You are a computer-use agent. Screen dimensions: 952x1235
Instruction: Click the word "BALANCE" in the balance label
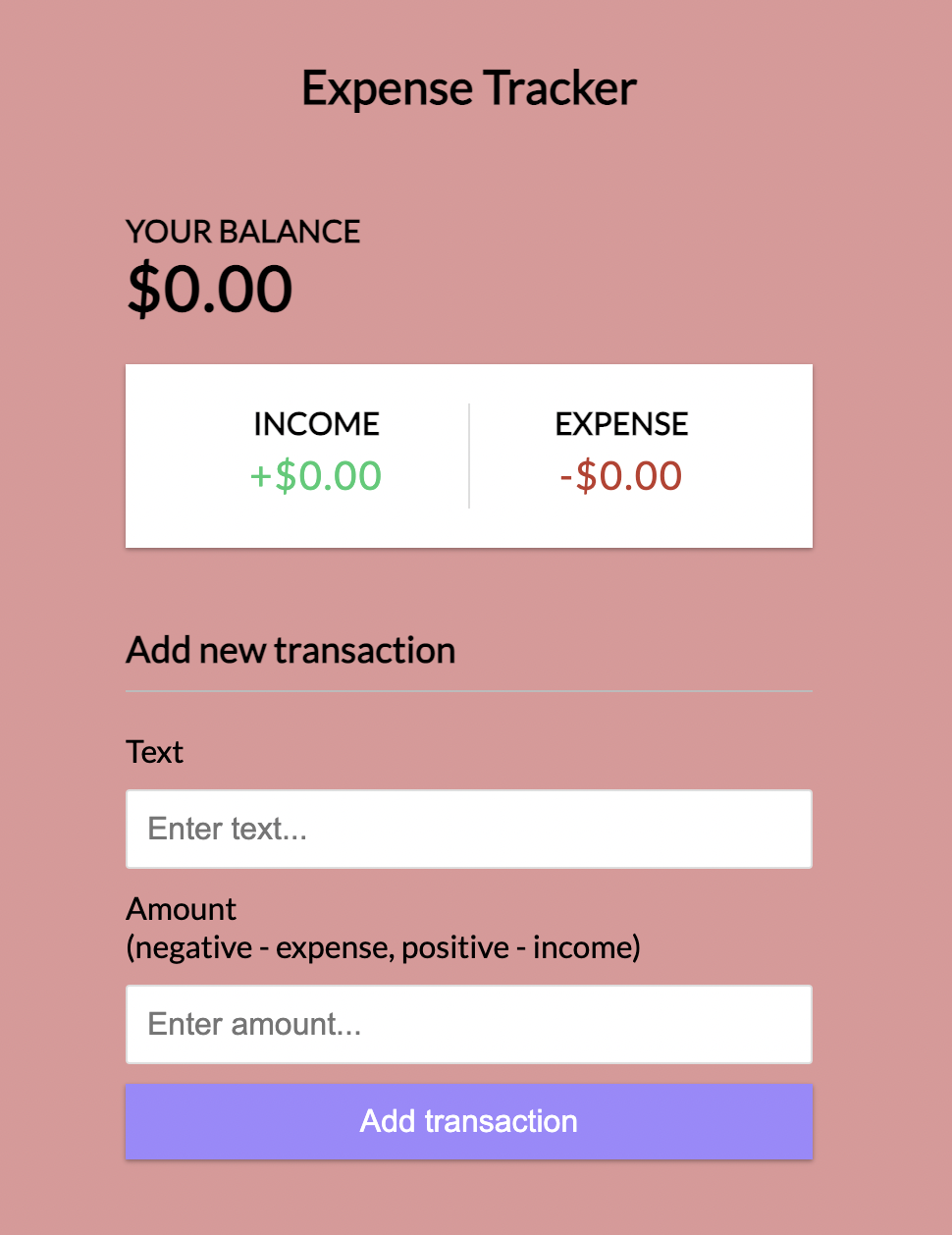point(290,232)
